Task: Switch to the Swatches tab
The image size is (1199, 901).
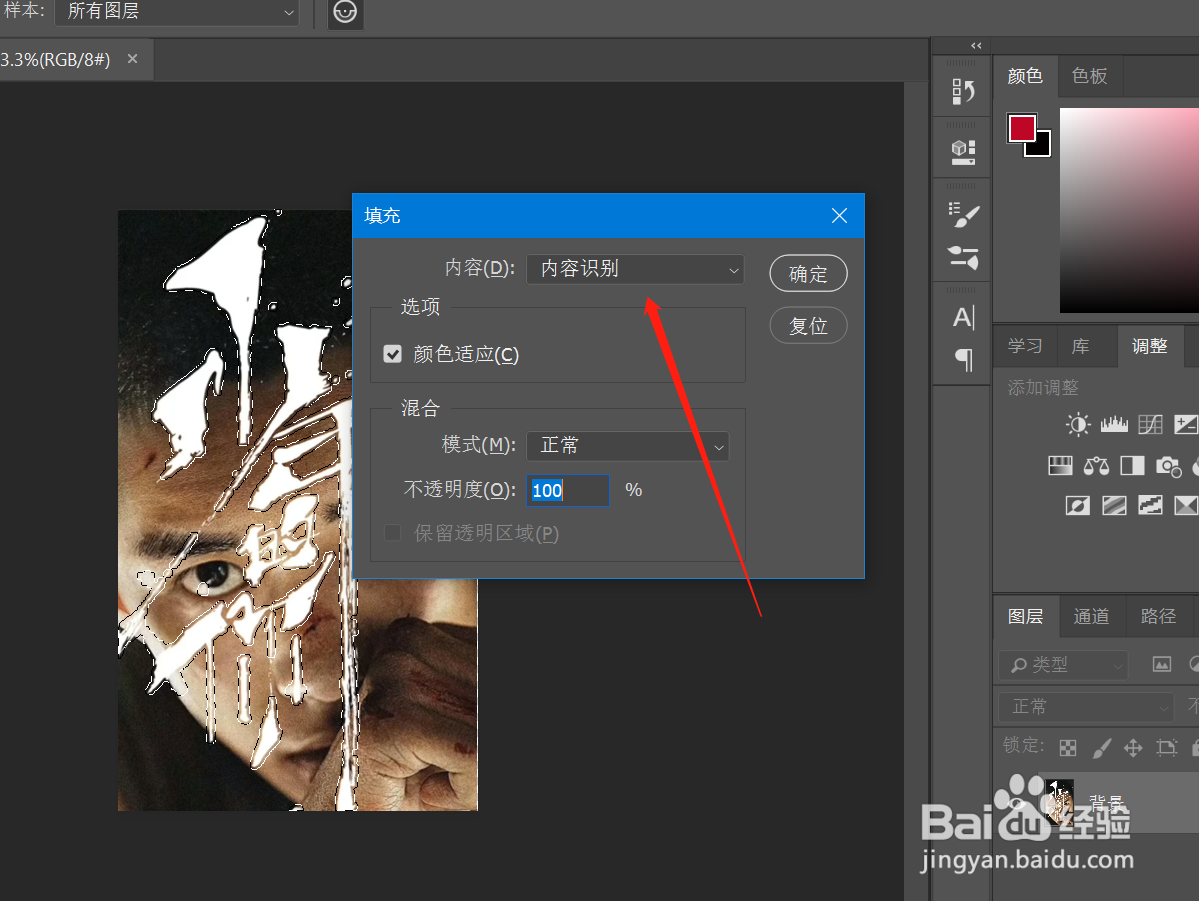Action: 1090,76
